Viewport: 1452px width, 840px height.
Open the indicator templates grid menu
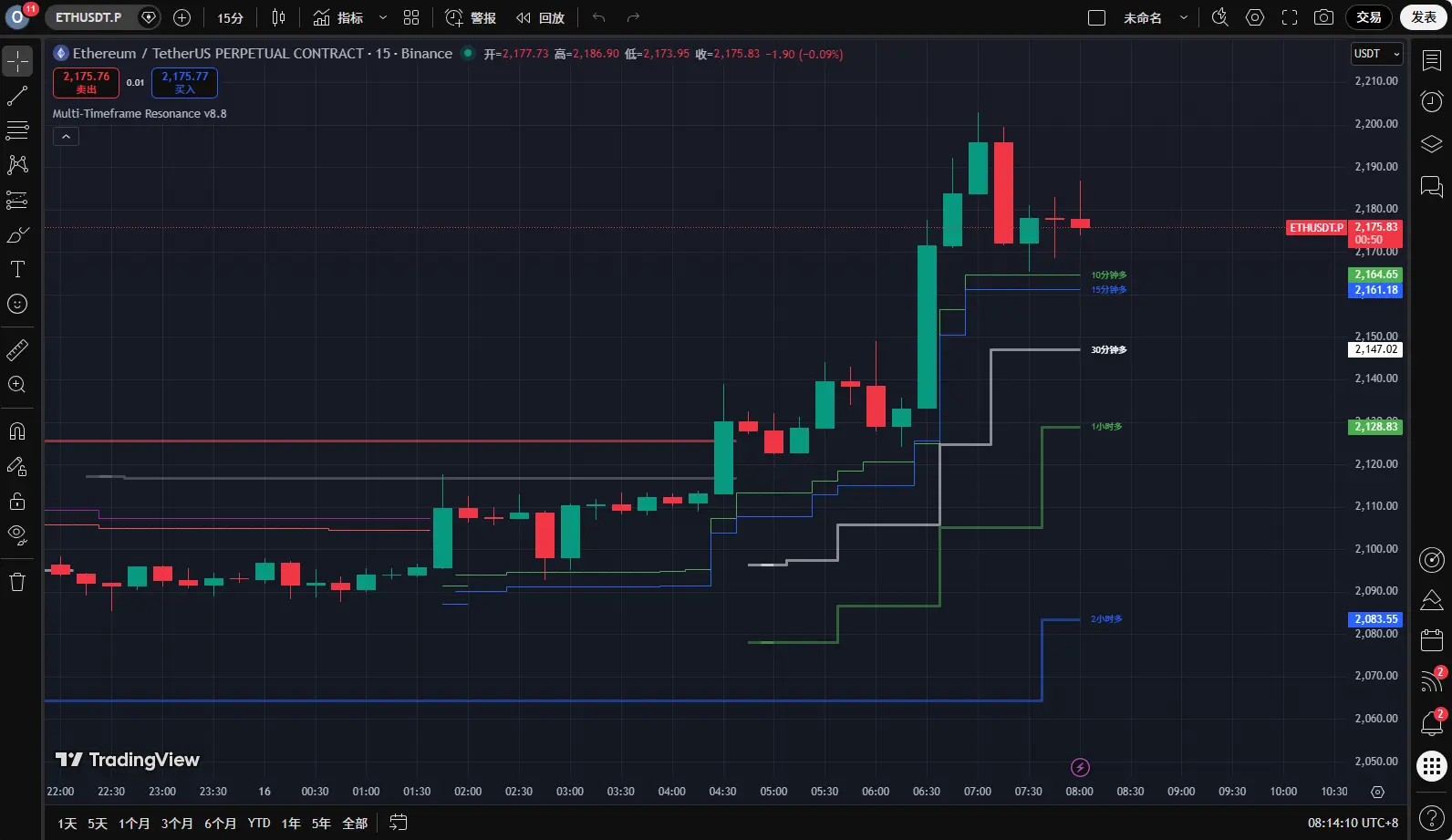coord(411,17)
